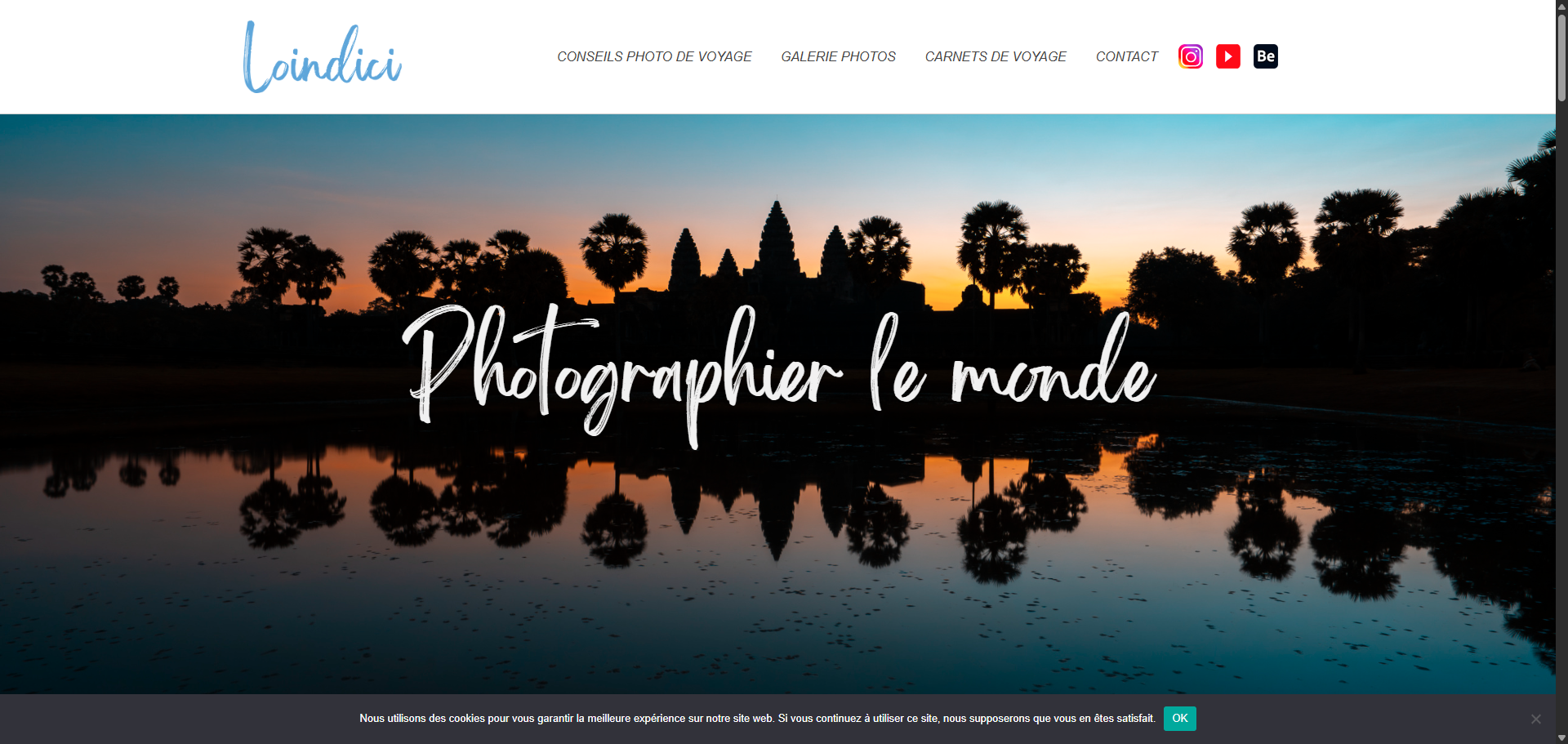This screenshot has width=1568, height=744.
Task: Click the cookie notice message text
Action: 757,719
